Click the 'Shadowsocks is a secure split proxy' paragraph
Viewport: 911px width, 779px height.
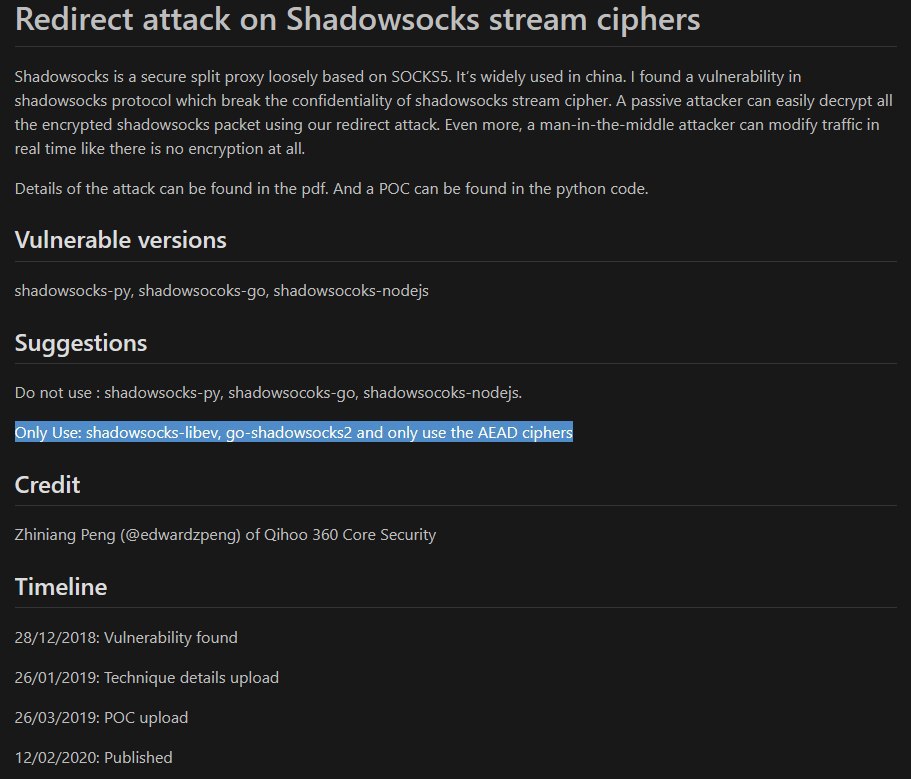[x=453, y=113]
